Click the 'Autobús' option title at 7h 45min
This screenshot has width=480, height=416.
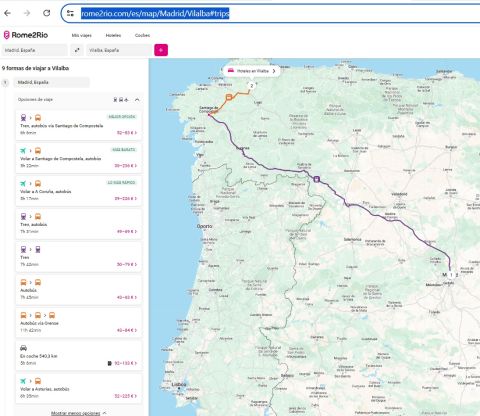28,290
